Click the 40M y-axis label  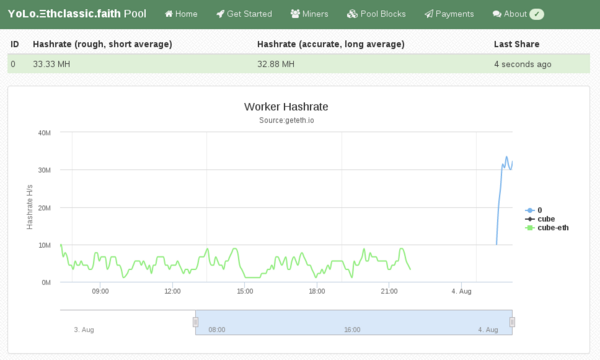click(x=44, y=133)
